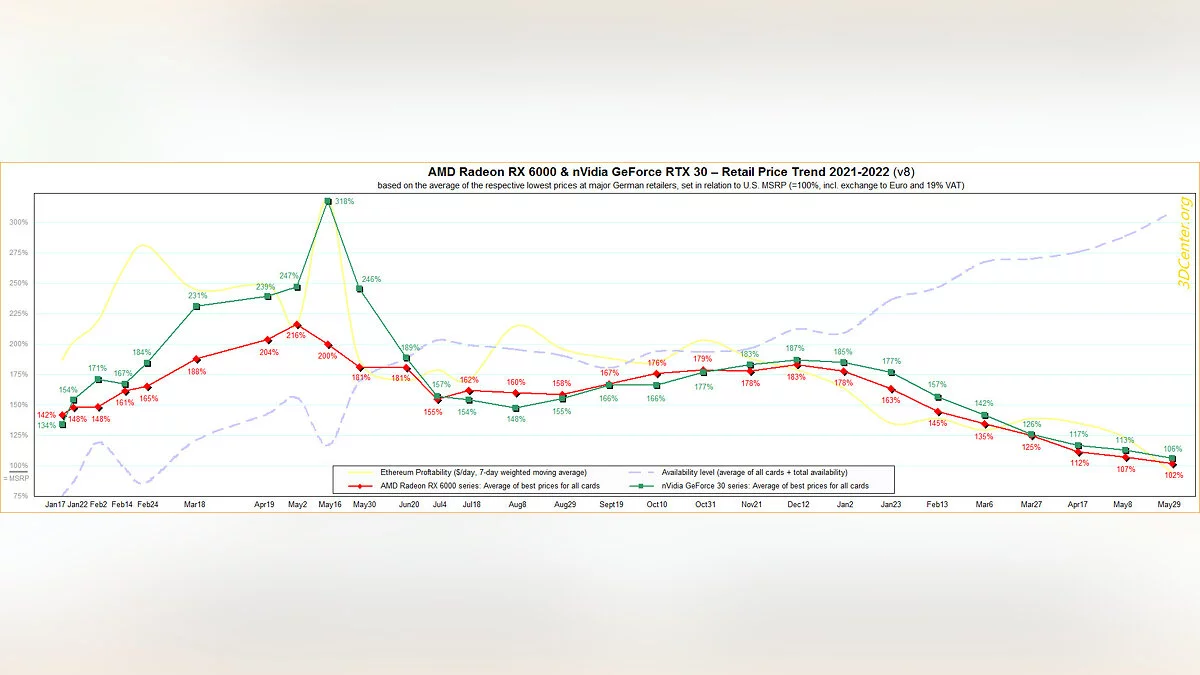Select the Nov21 x-axis label

point(750,506)
